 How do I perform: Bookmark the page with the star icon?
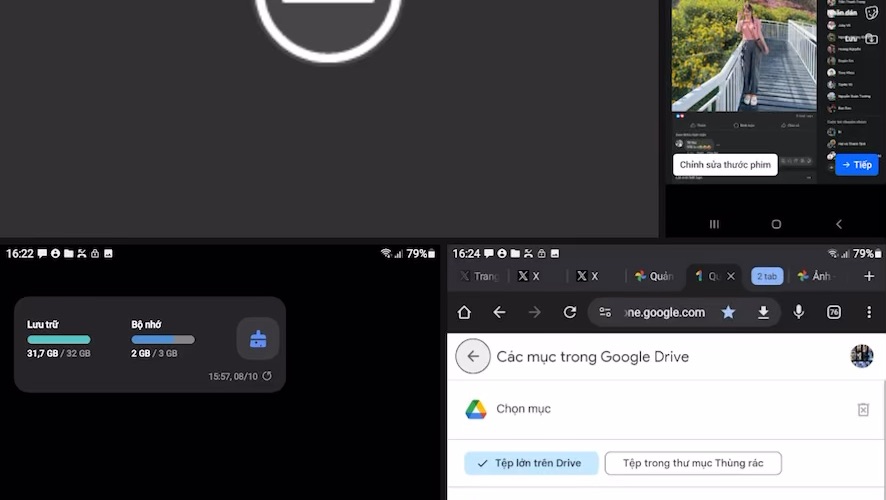pos(728,312)
